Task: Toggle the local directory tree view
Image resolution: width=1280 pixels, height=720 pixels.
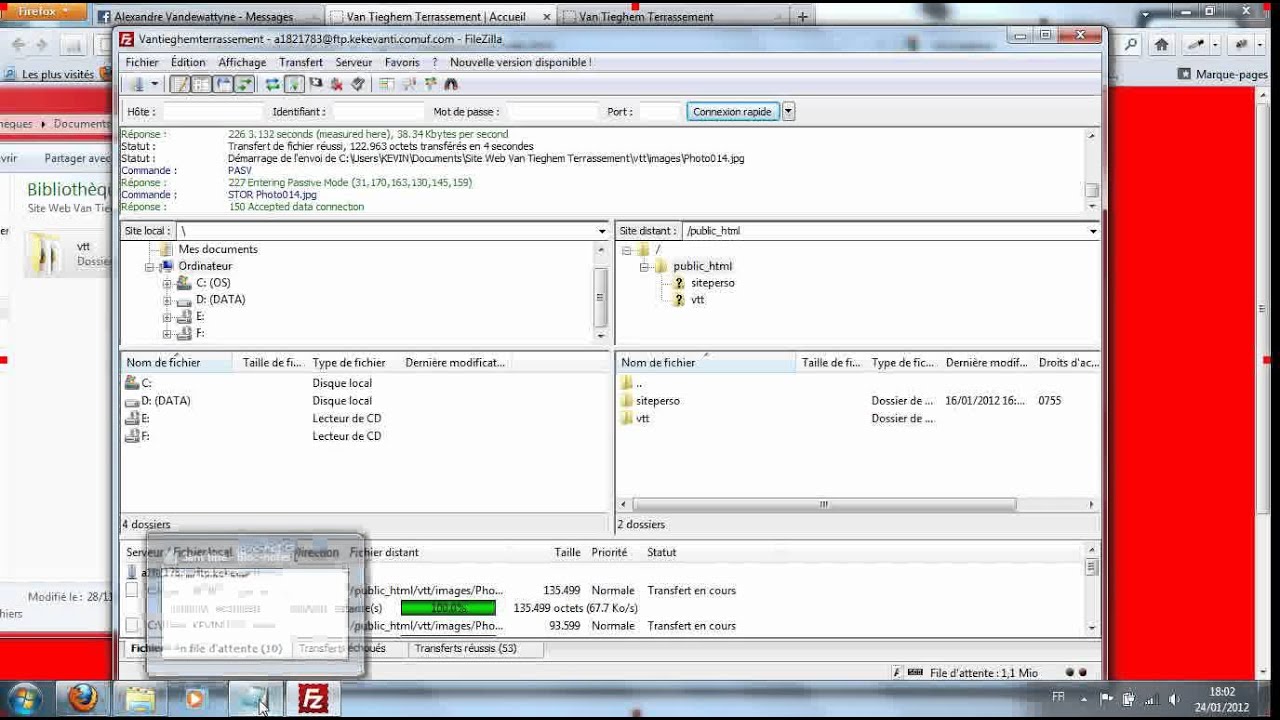Action: (201, 85)
